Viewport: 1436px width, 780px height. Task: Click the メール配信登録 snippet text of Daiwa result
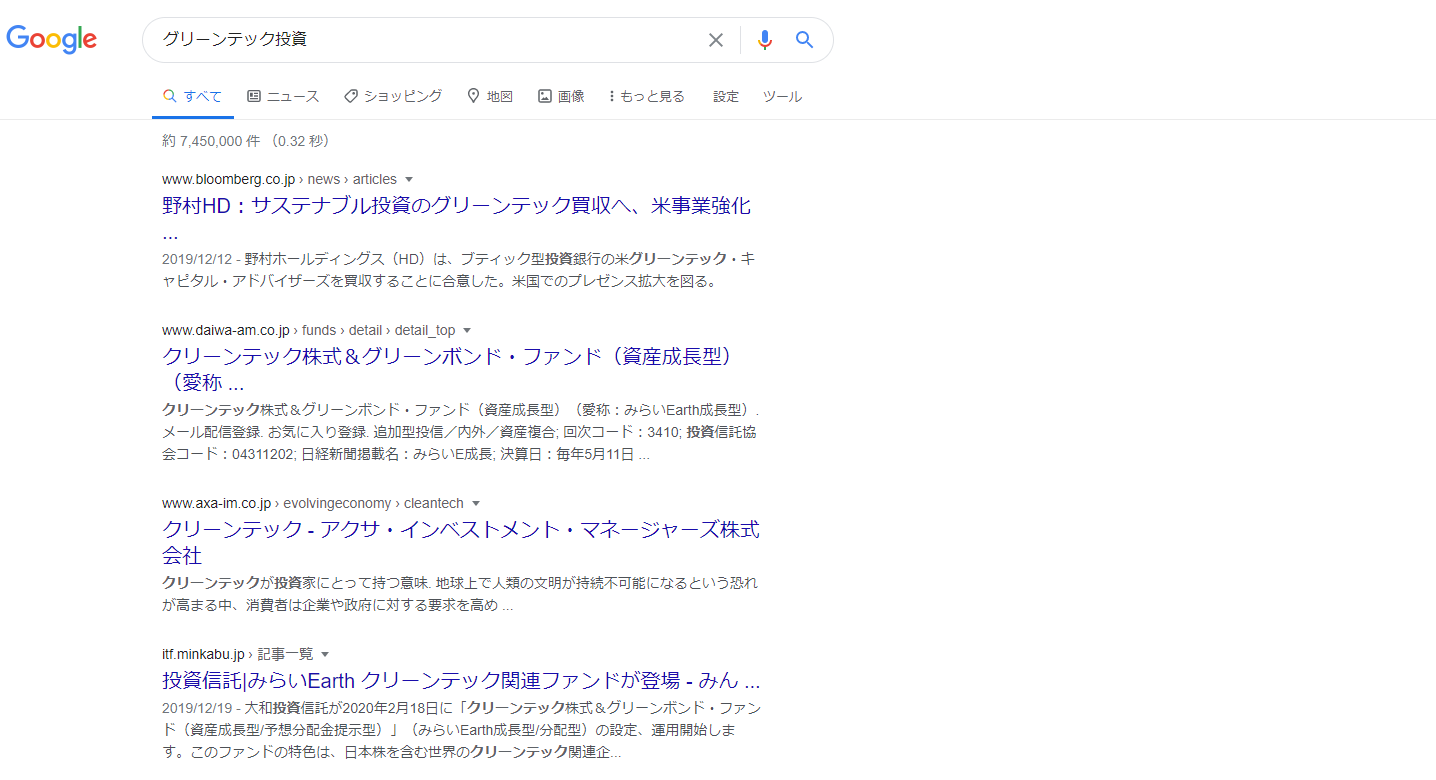[460, 432]
